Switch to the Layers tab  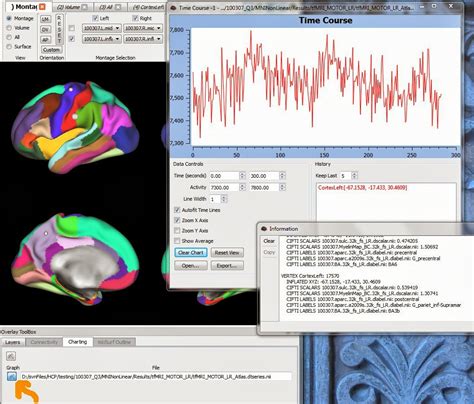point(13,342)
